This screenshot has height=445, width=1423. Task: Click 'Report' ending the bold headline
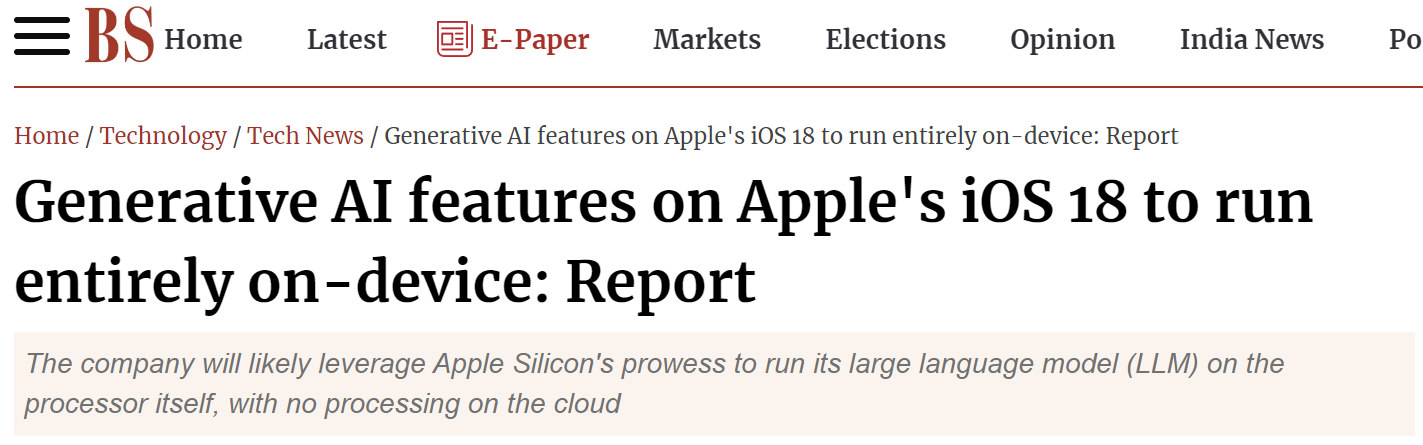click(660, 282)
